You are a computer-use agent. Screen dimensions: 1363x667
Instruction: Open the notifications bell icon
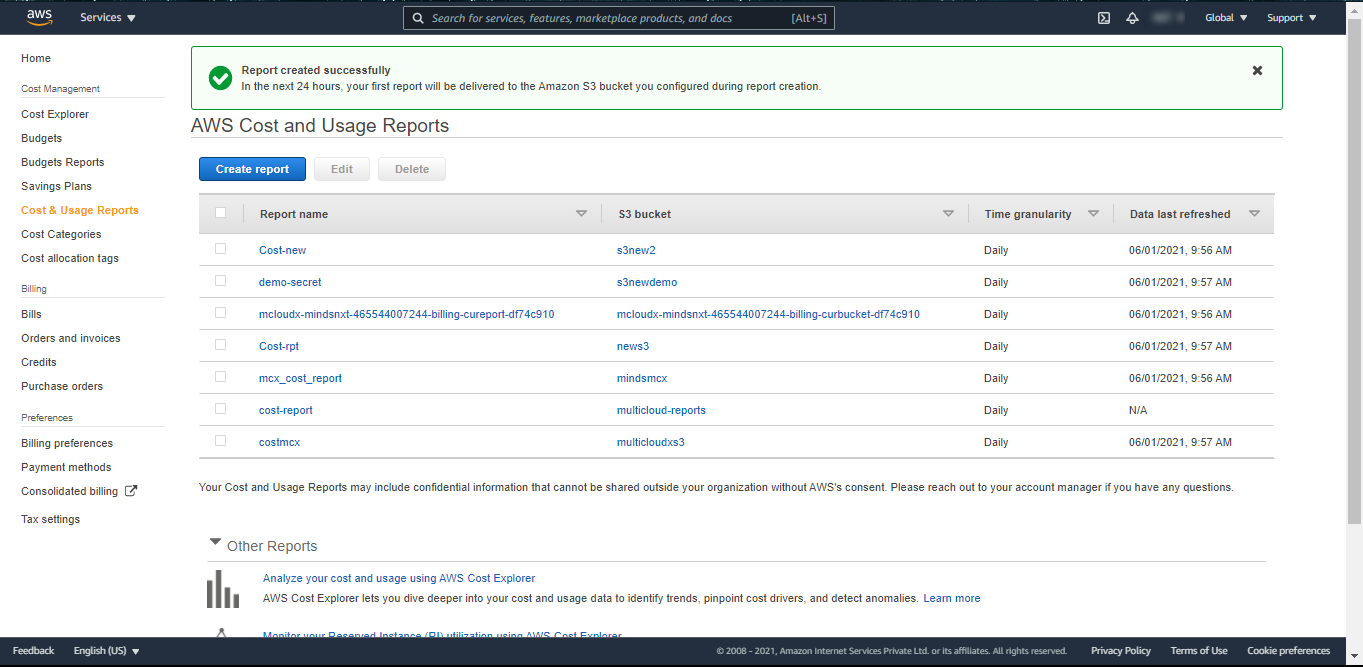point(1132,18)
